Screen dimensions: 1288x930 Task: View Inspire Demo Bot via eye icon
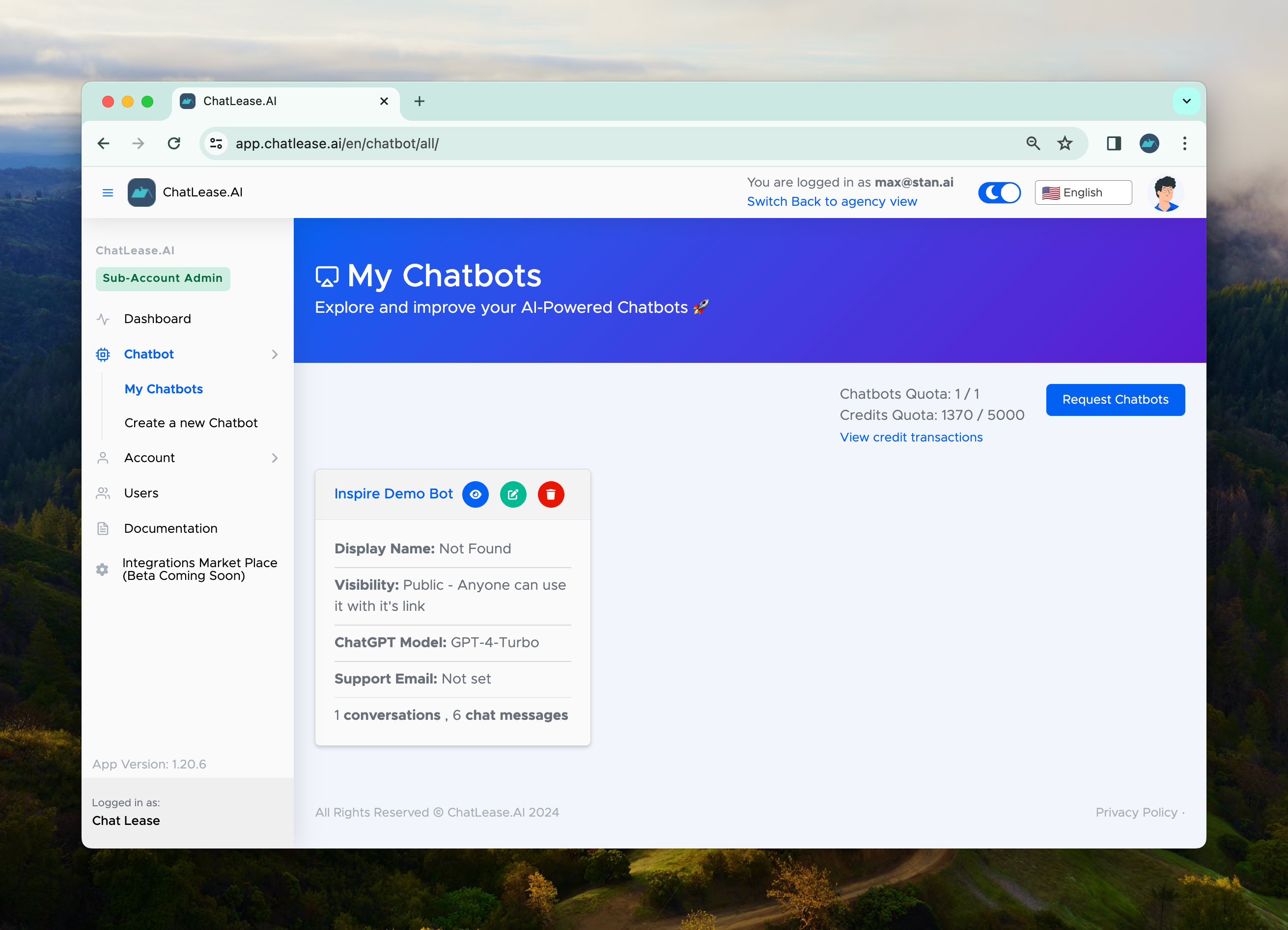click(476, 494)
